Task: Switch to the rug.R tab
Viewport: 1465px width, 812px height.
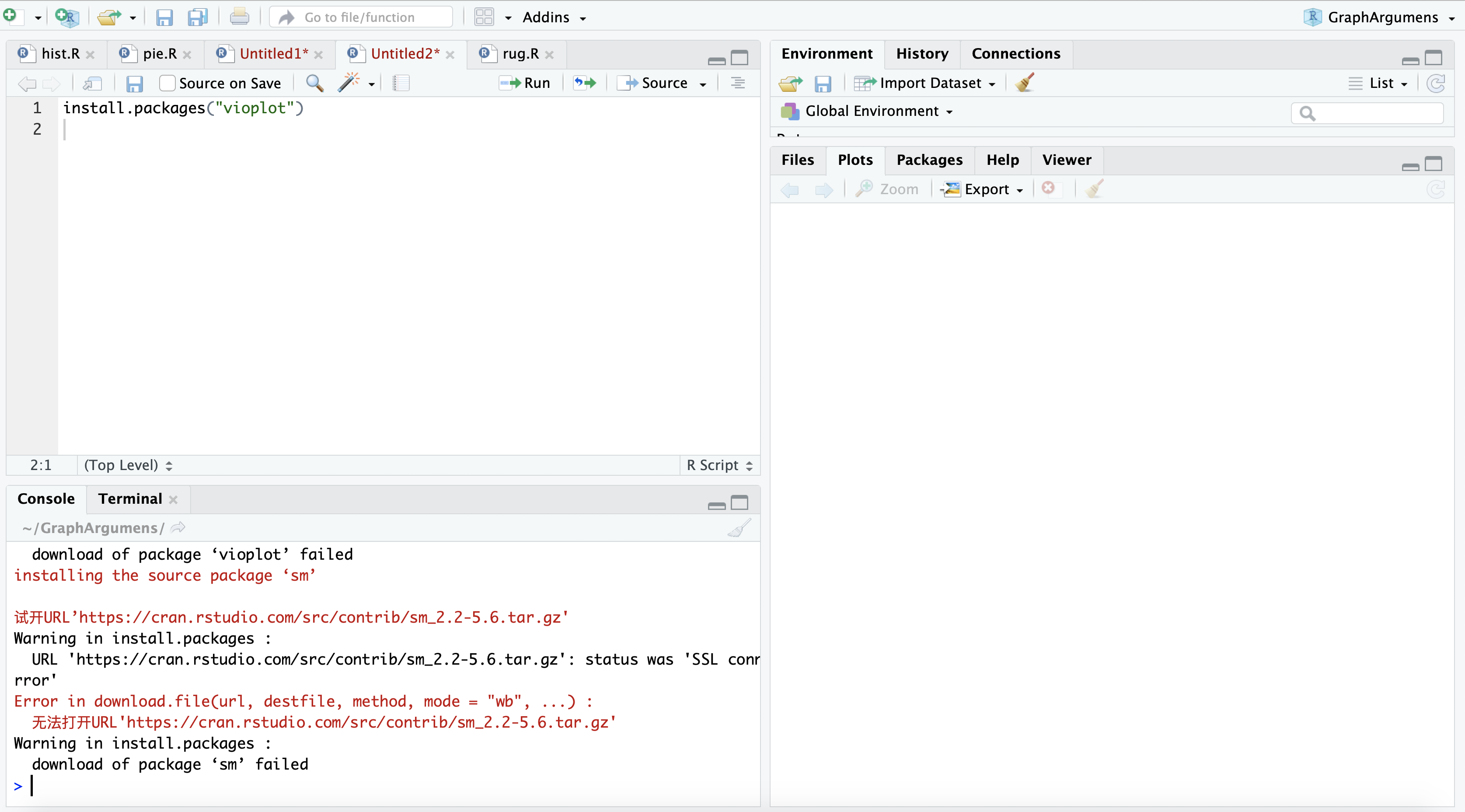Action: tap(520, 53)
